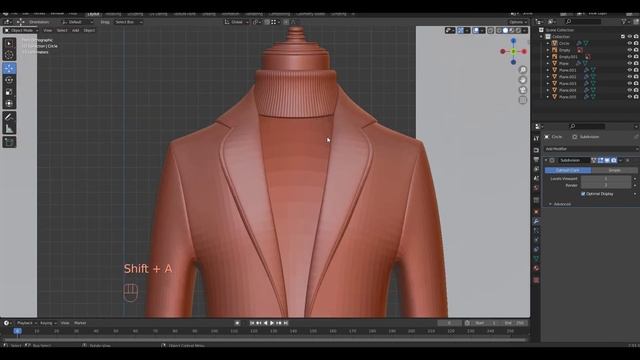Hide the Plane.004 object in outliner
The width and height of the screenshot is (640, 360).
click(x=629, y=90)
